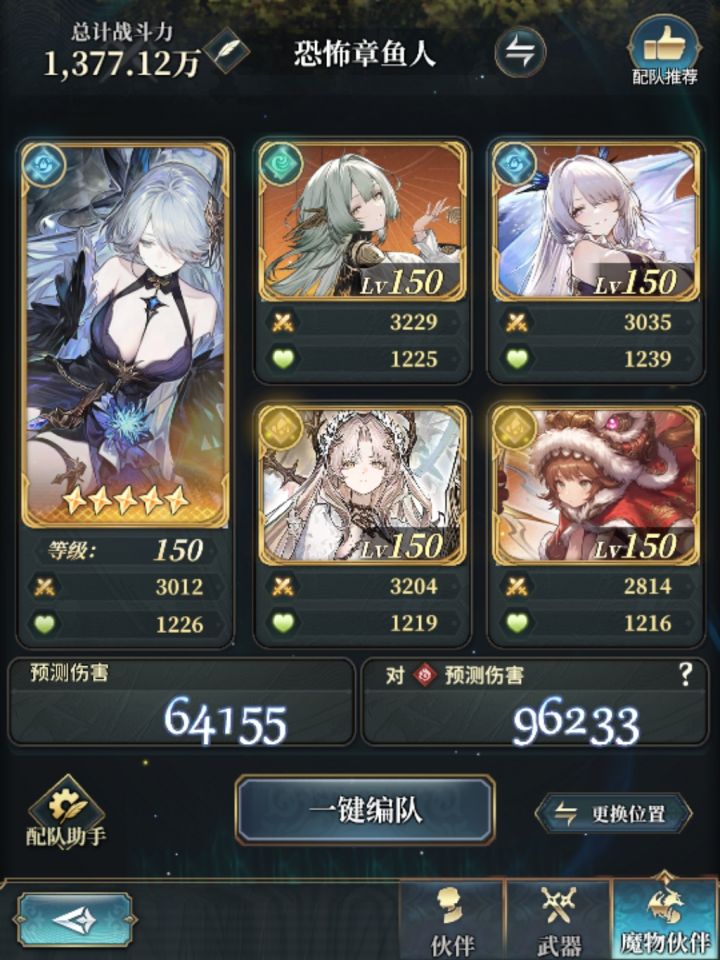720x960 pixels.
Task: Click the wind element badge on green-haired card
Action: [x=280, y=164]
